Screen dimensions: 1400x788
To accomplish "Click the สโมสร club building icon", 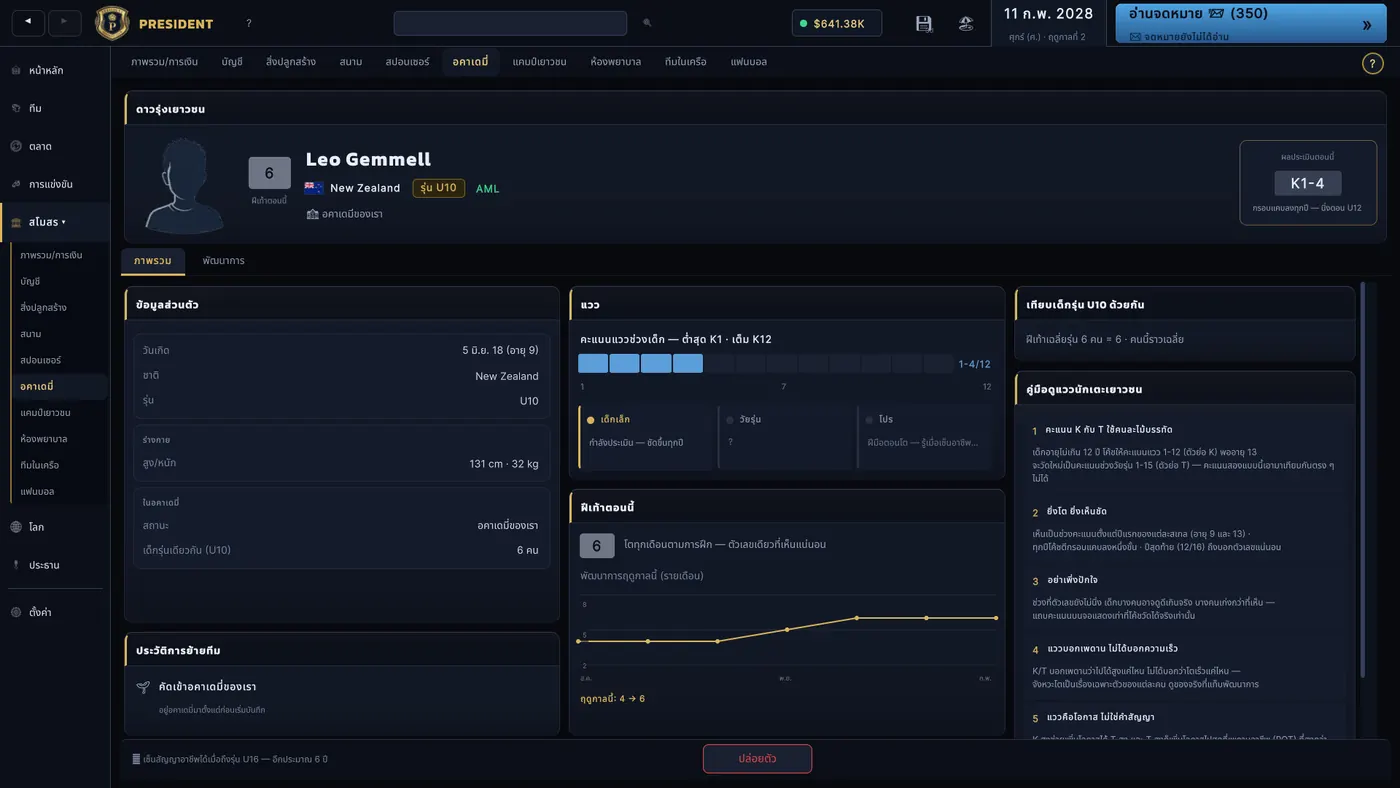I will tap(16, 222).
